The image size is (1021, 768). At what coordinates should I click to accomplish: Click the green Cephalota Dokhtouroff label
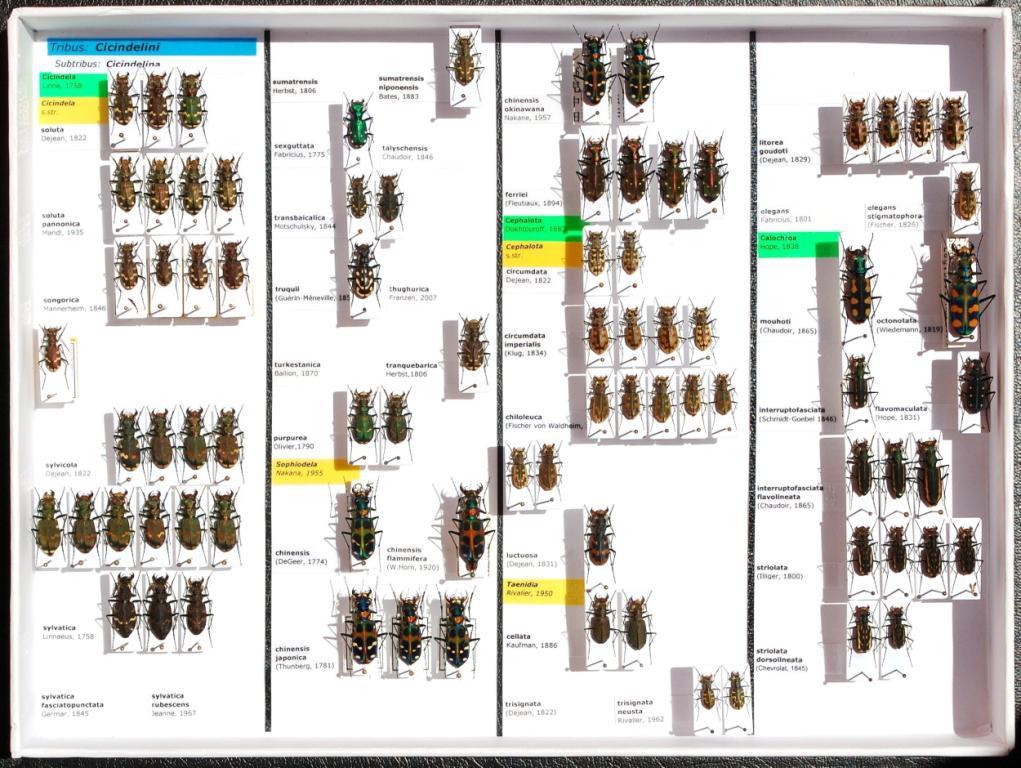(541, 225)
